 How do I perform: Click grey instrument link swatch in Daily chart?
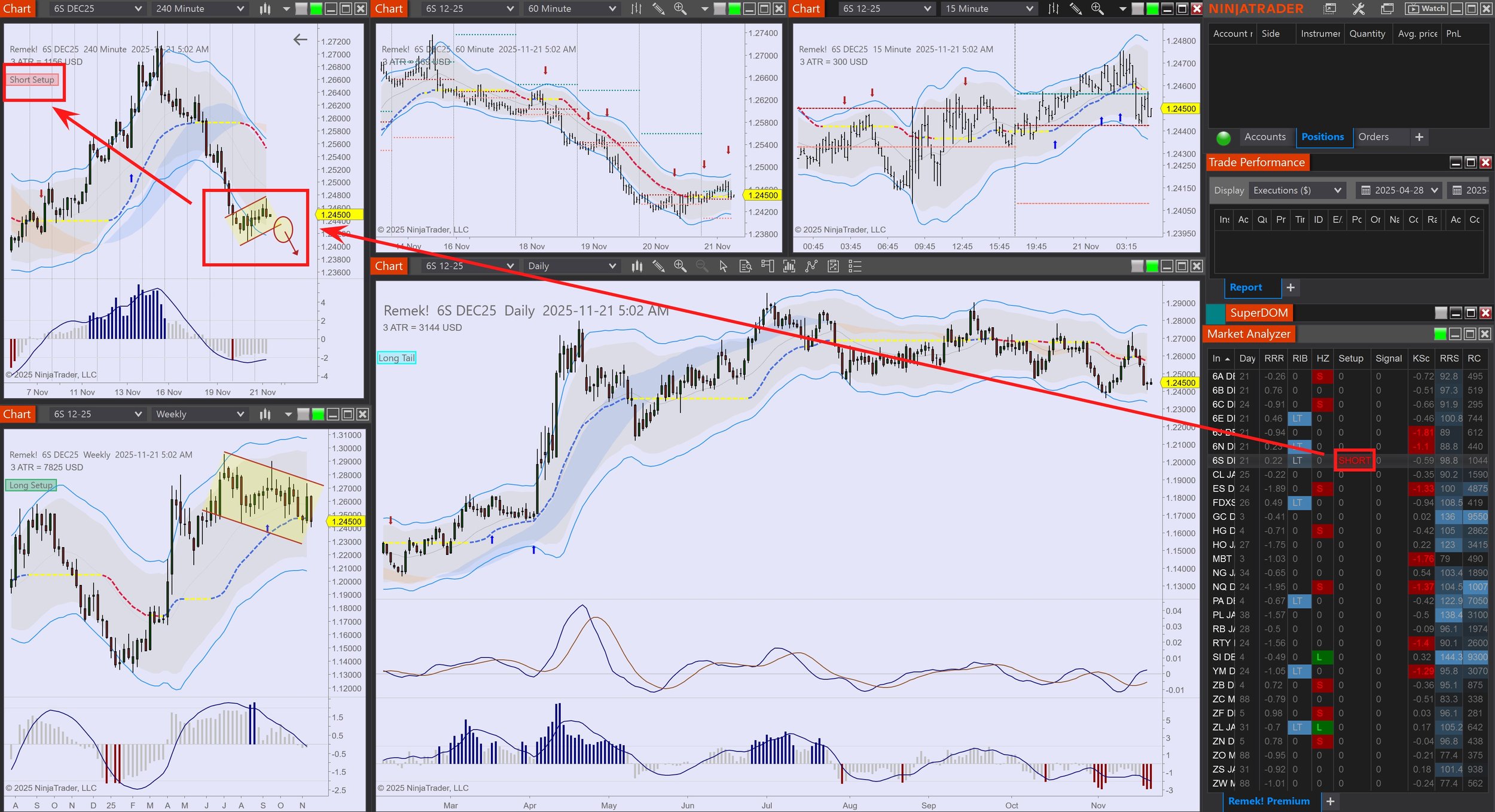click(x=1137, y=266)
